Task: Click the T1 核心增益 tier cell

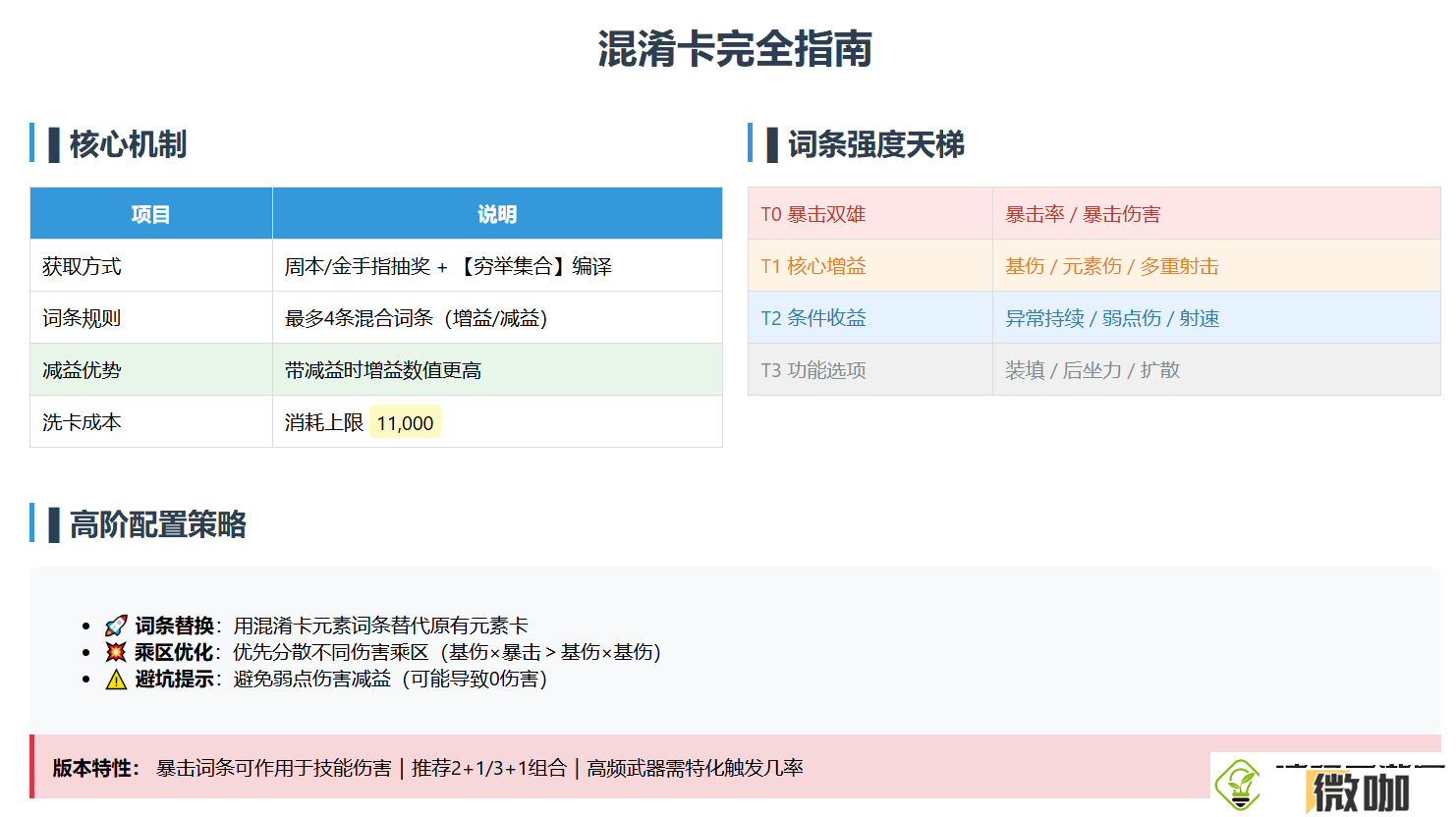Action: click(870, 266)
